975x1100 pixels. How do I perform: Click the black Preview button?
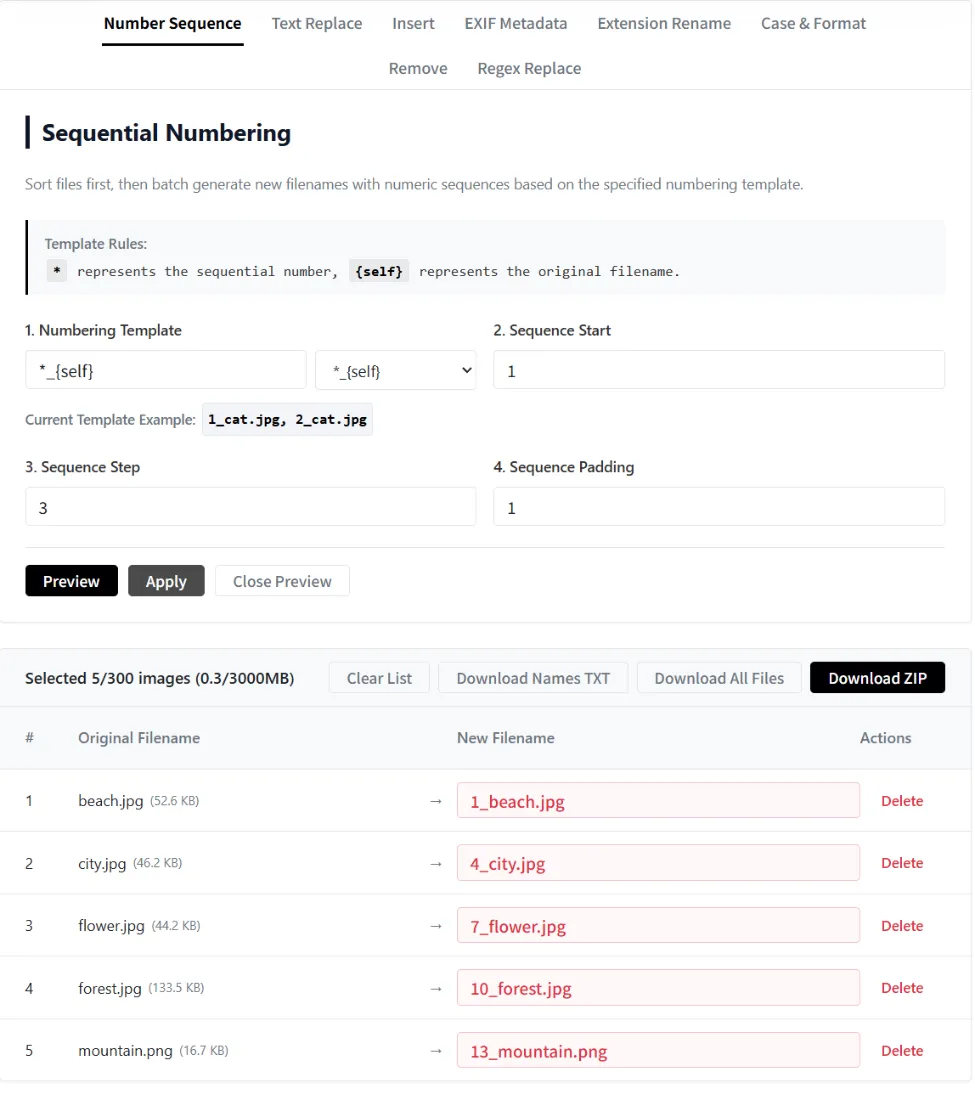tap(72, 581)
